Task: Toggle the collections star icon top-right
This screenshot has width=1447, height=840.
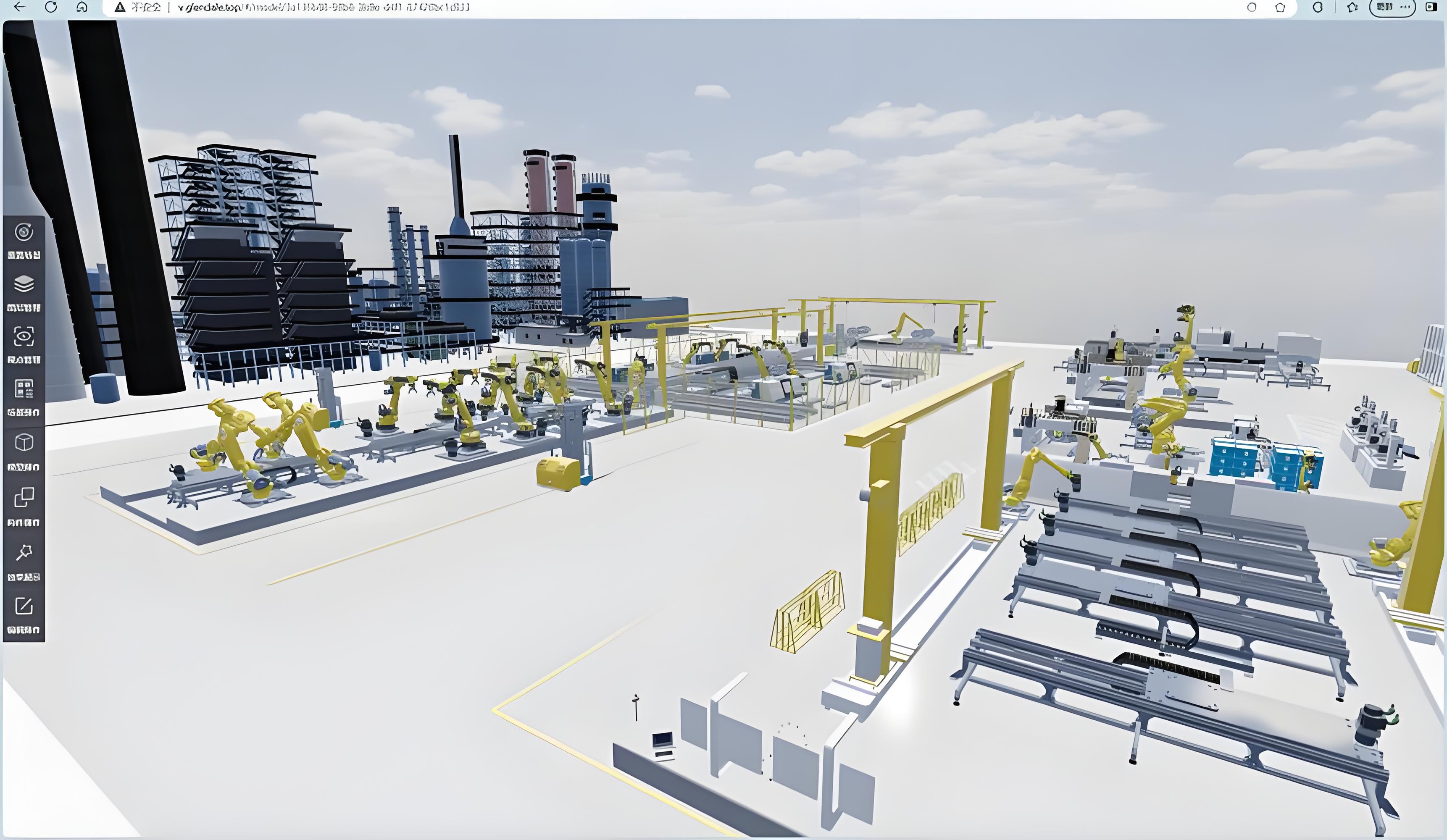Action: (1352, 8)
